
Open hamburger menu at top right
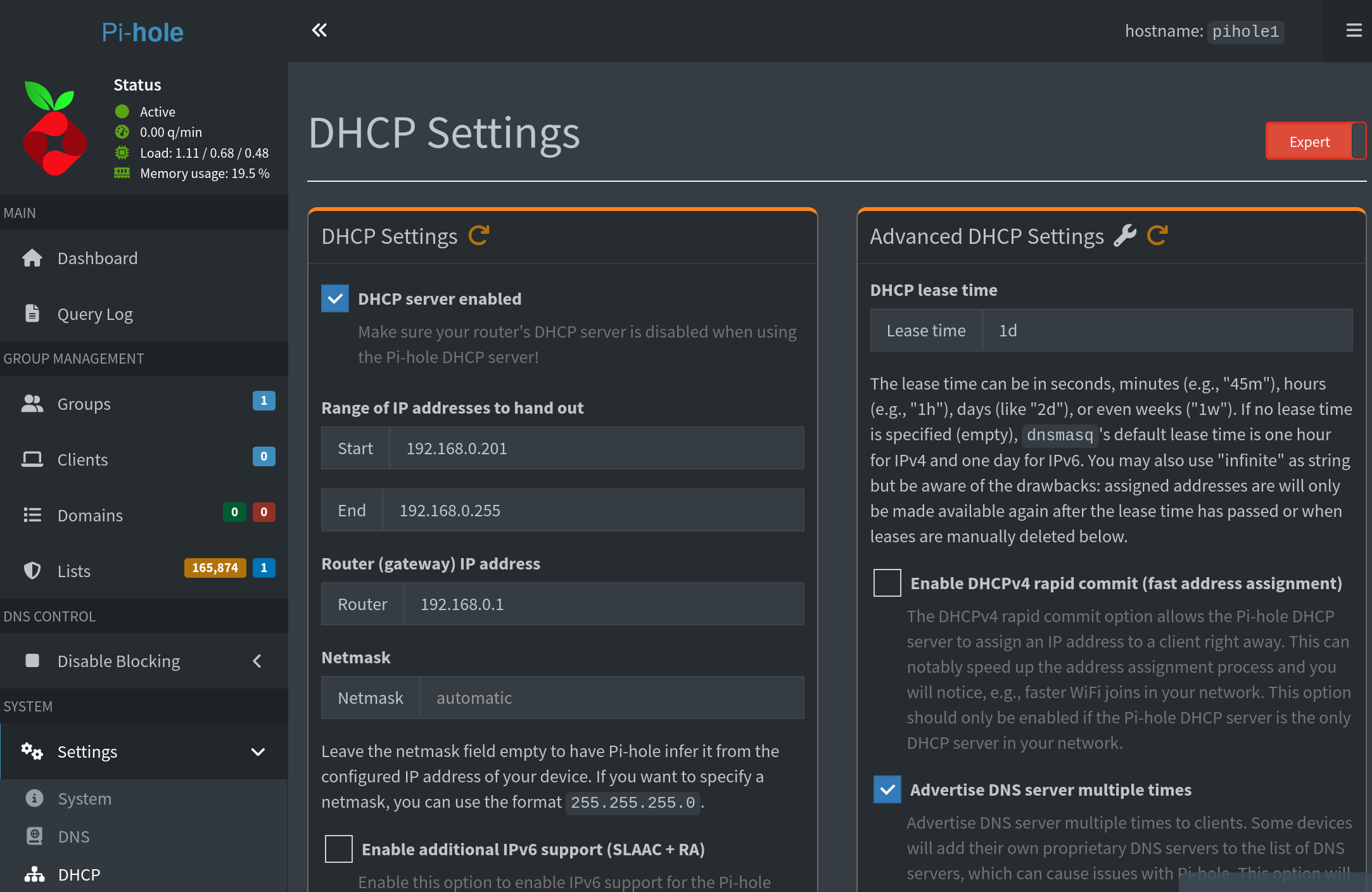pos(1354,30)
